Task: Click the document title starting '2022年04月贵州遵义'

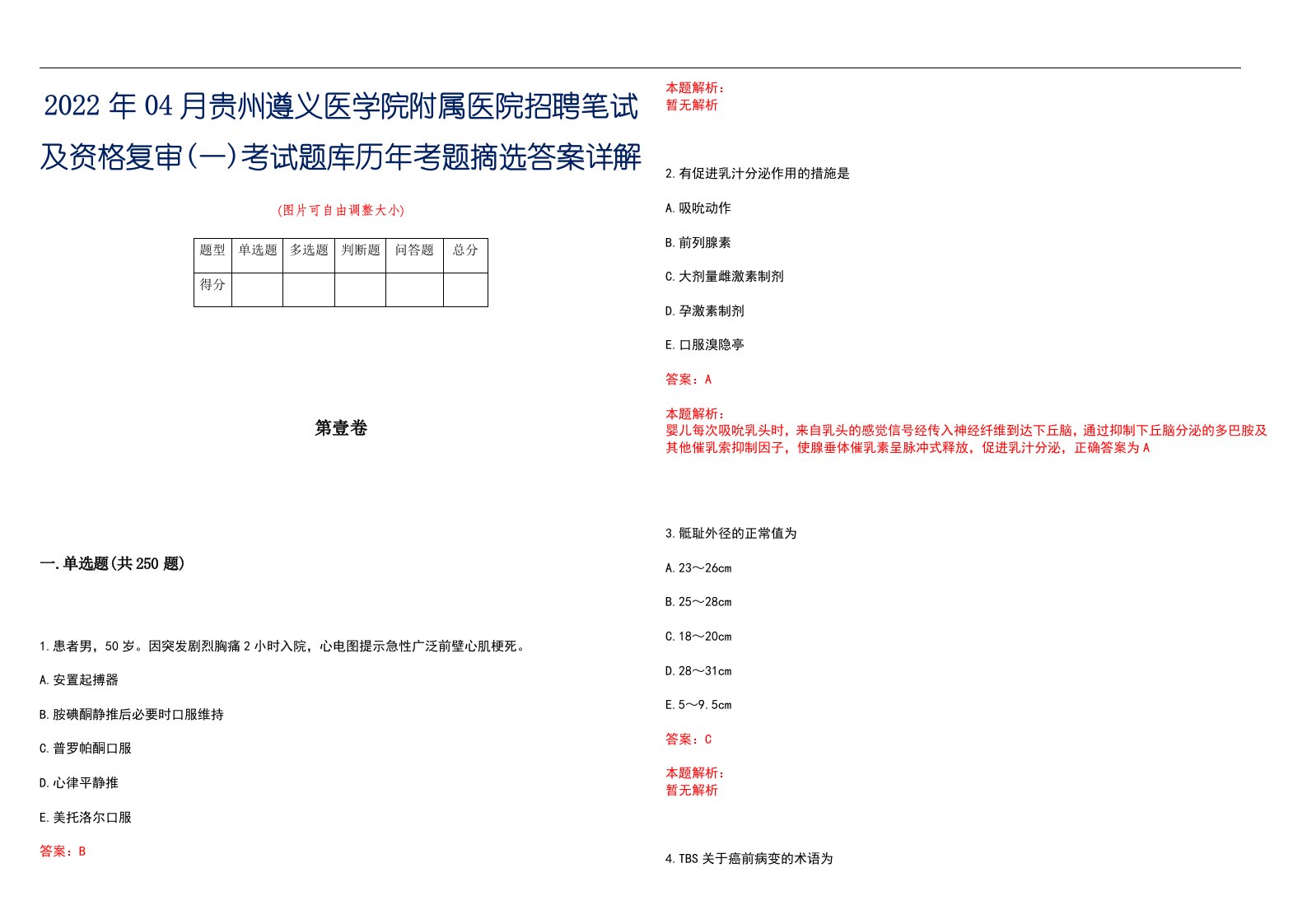Action: (x=341, y=106)
